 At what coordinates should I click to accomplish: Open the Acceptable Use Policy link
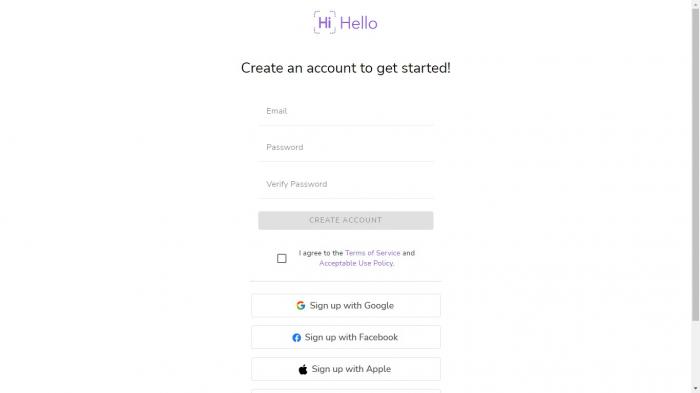pos(356,263)
